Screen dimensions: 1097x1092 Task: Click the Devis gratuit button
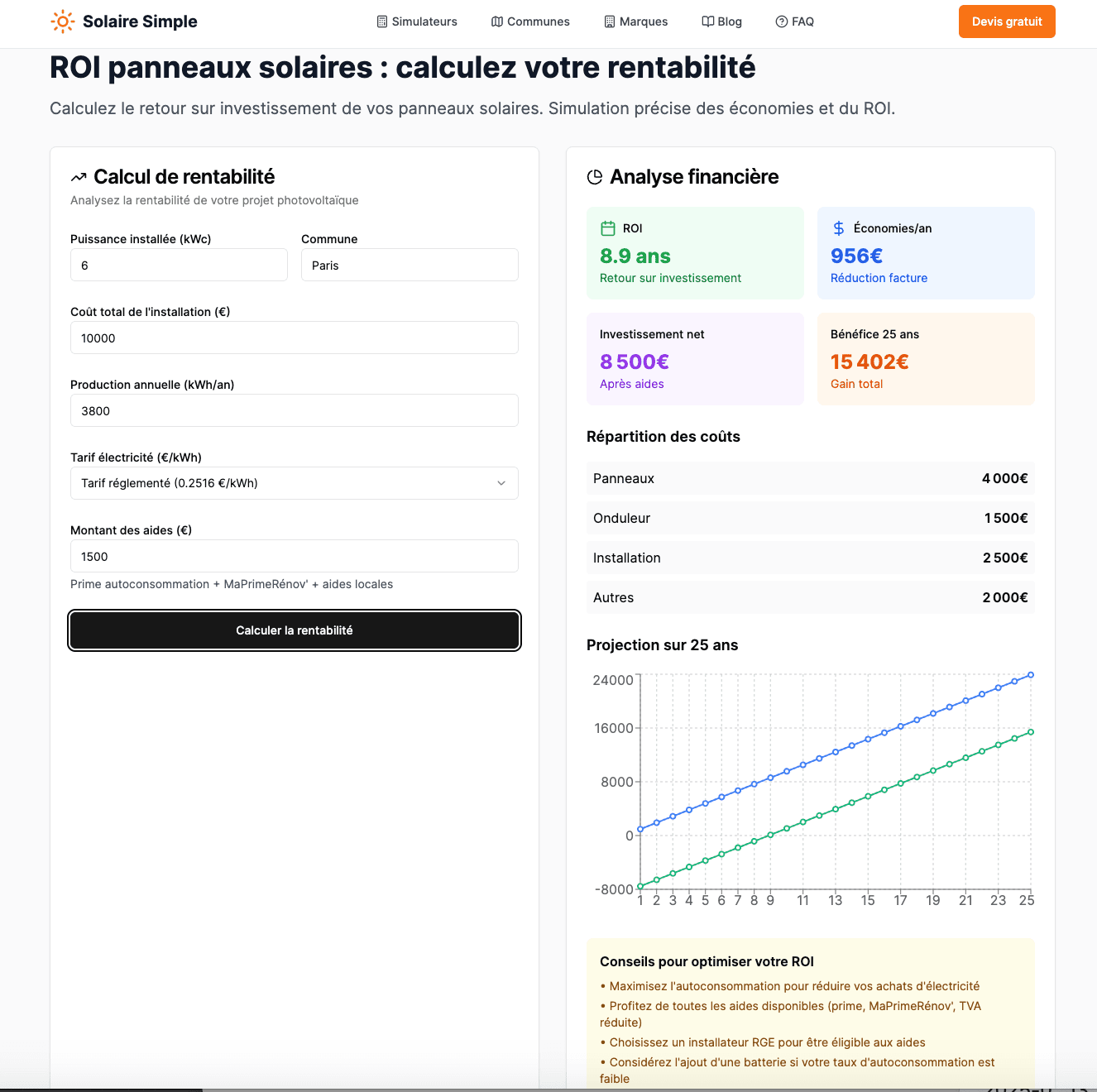[1007, 22]
